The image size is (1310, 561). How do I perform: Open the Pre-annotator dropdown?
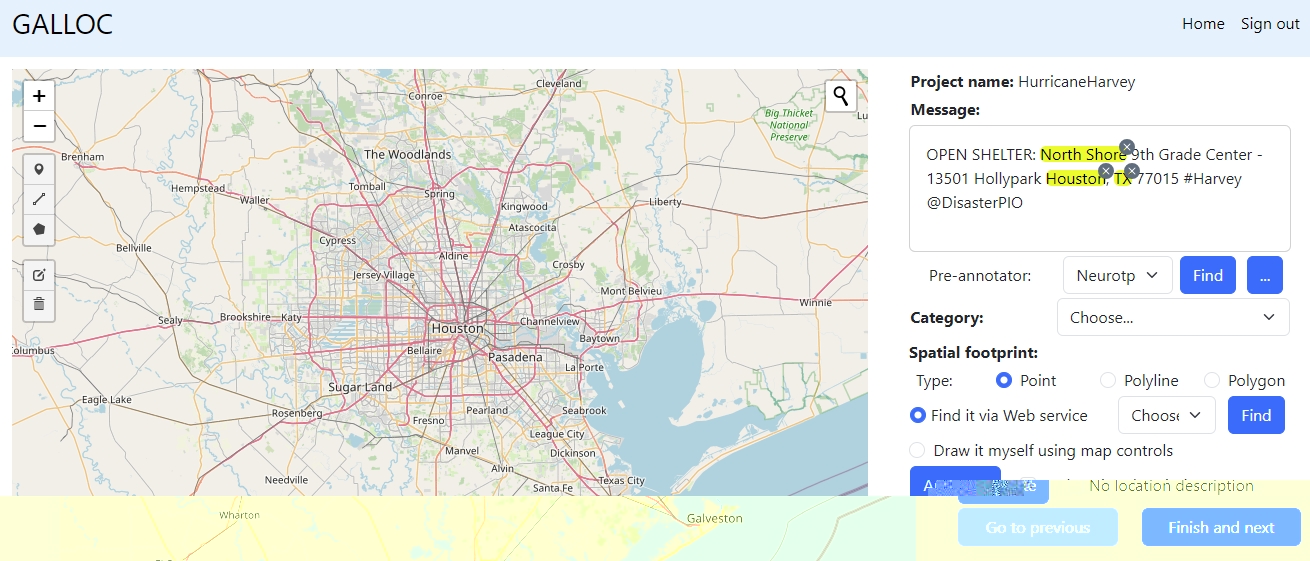[1117, 275]
